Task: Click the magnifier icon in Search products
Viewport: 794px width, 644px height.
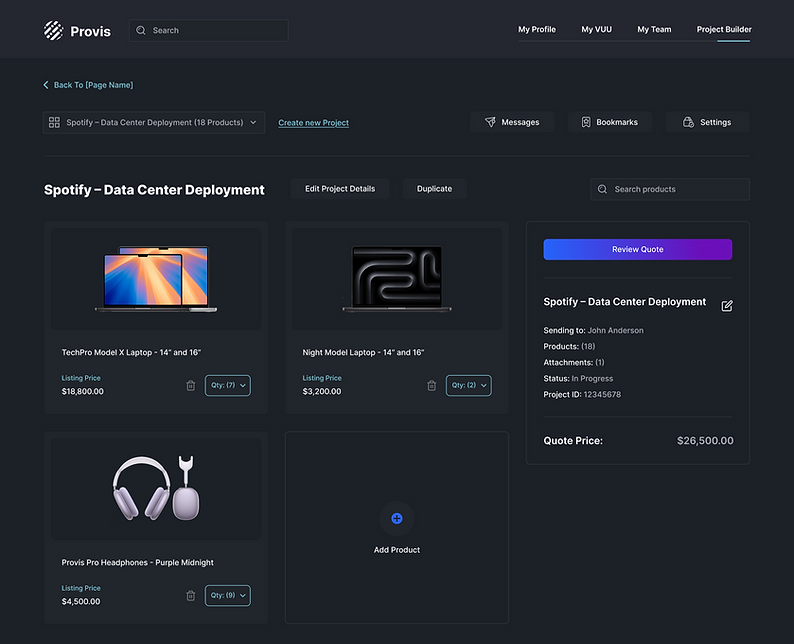Action: (602, 189)
